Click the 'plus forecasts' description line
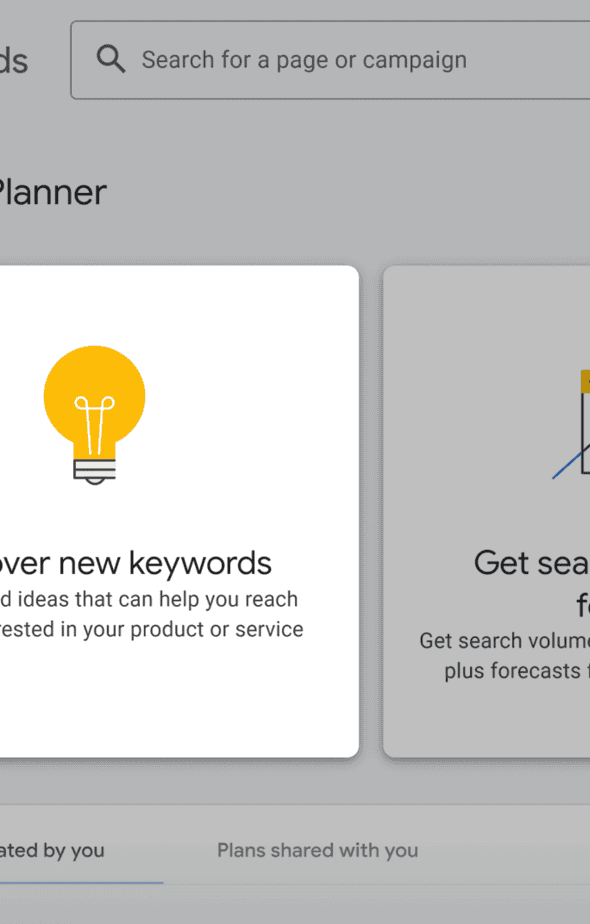Screen dimensions: 590x924 click(x=513, y=671)
